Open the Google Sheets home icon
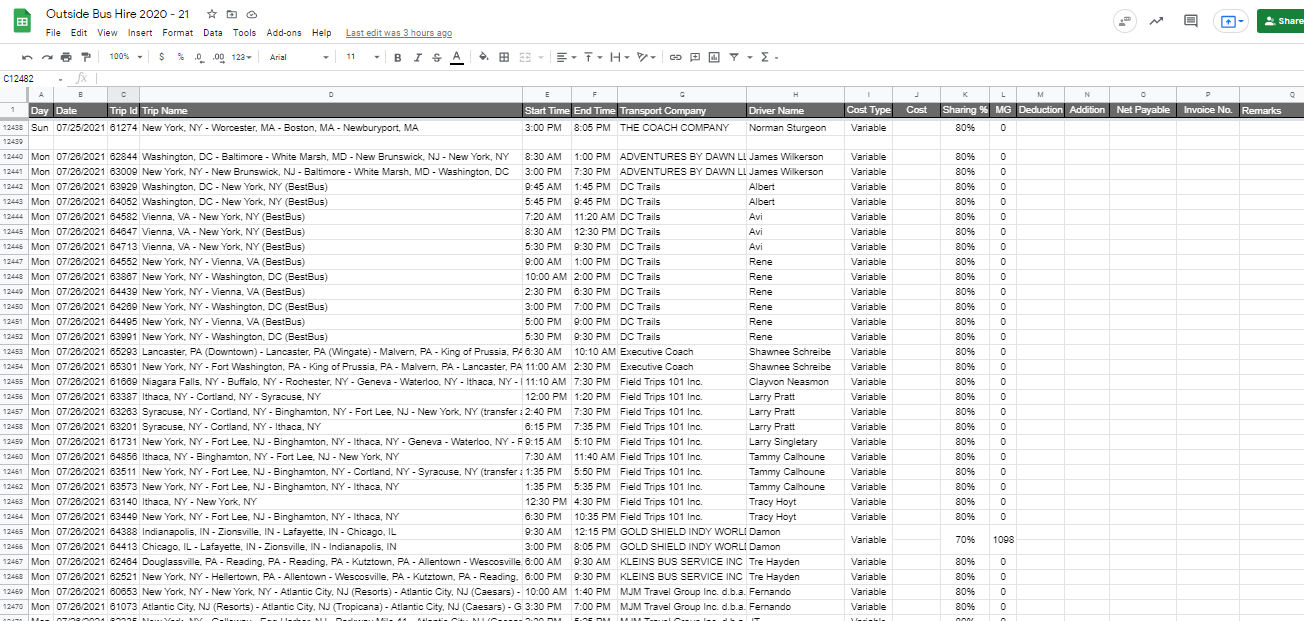1304x621 pixels. [x=22, y=22]
